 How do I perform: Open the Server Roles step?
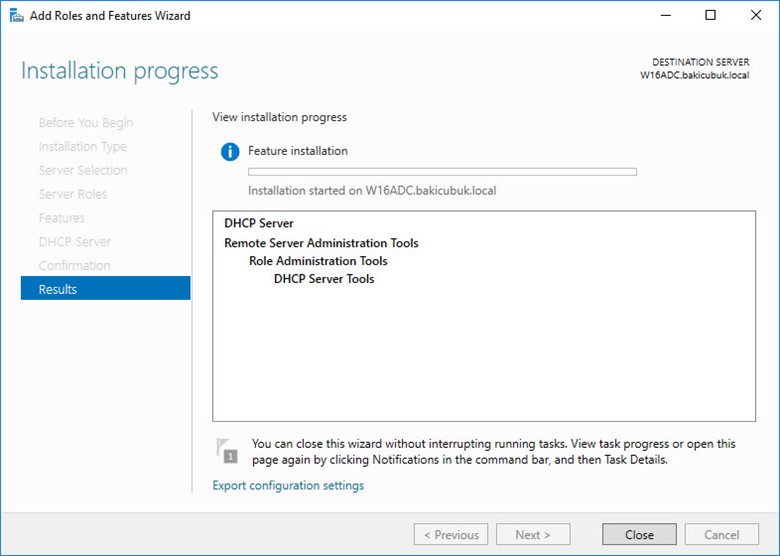[x=72, y=194]
